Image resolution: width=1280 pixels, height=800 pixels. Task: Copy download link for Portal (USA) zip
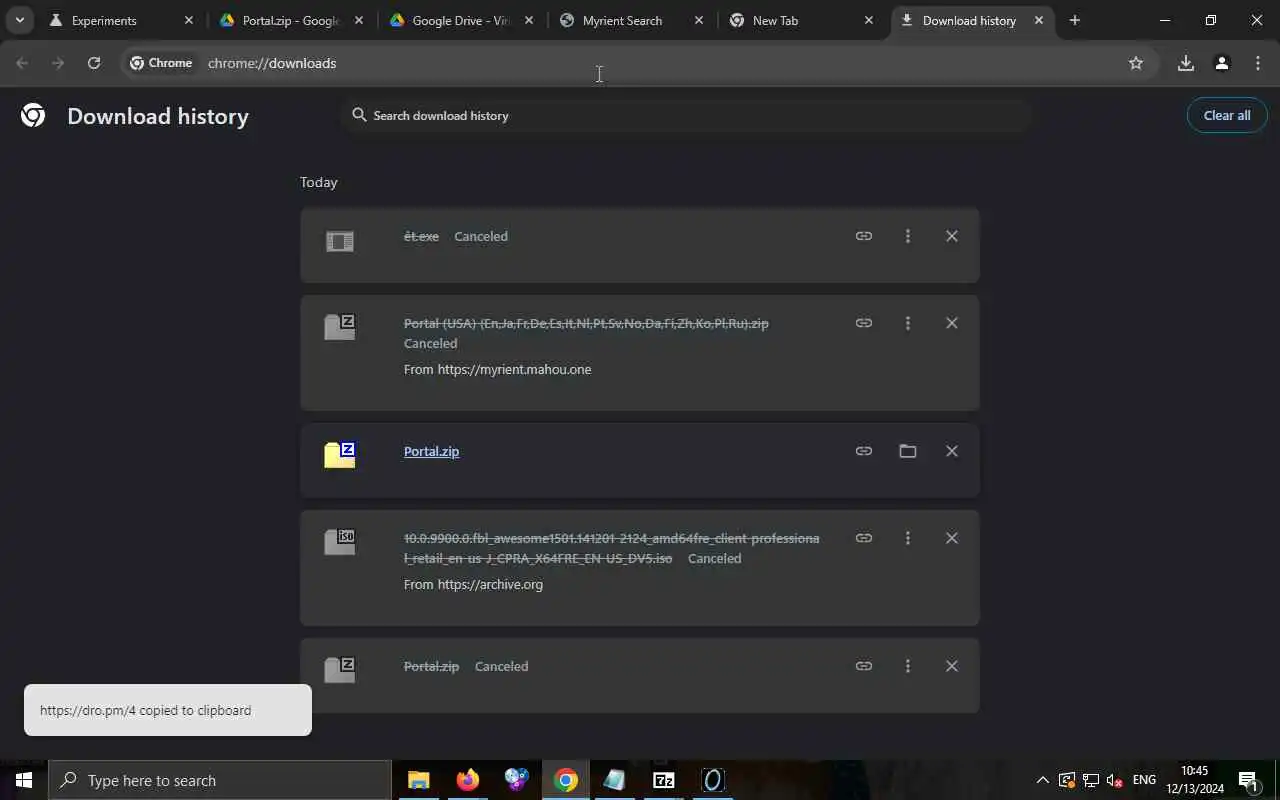pyautogui.click(x=864, y=323)
